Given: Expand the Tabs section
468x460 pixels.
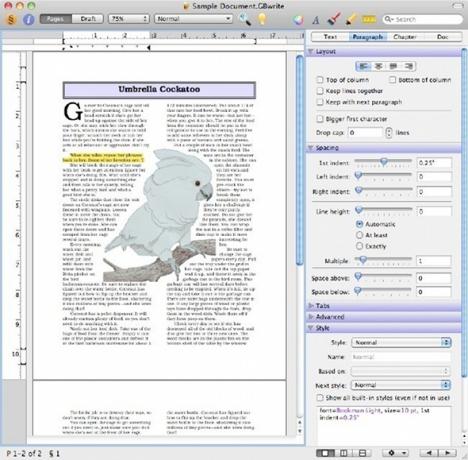Looking at the screenshot, I should click(310, 306).
